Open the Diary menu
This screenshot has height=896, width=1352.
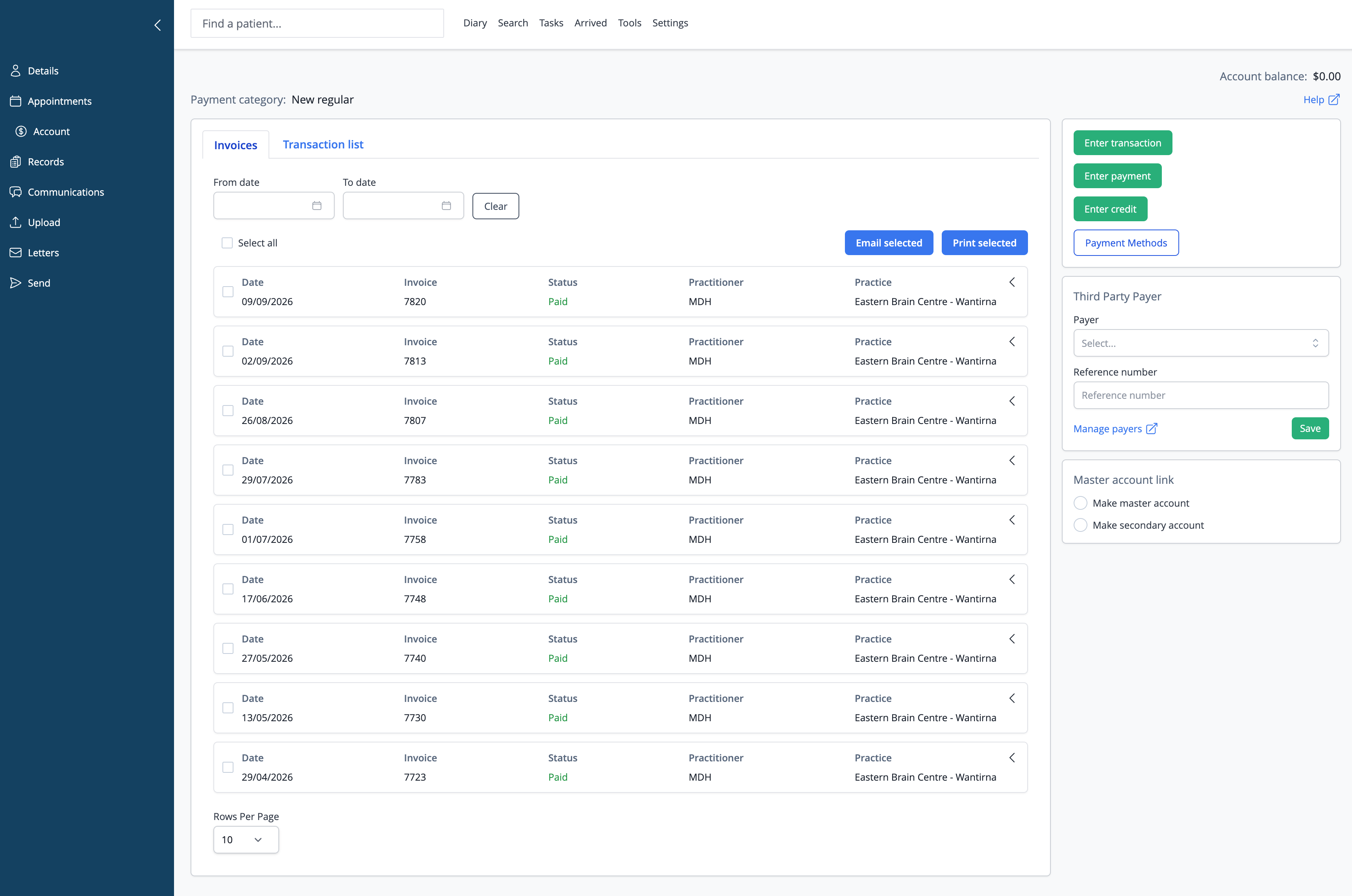(475, 23)
